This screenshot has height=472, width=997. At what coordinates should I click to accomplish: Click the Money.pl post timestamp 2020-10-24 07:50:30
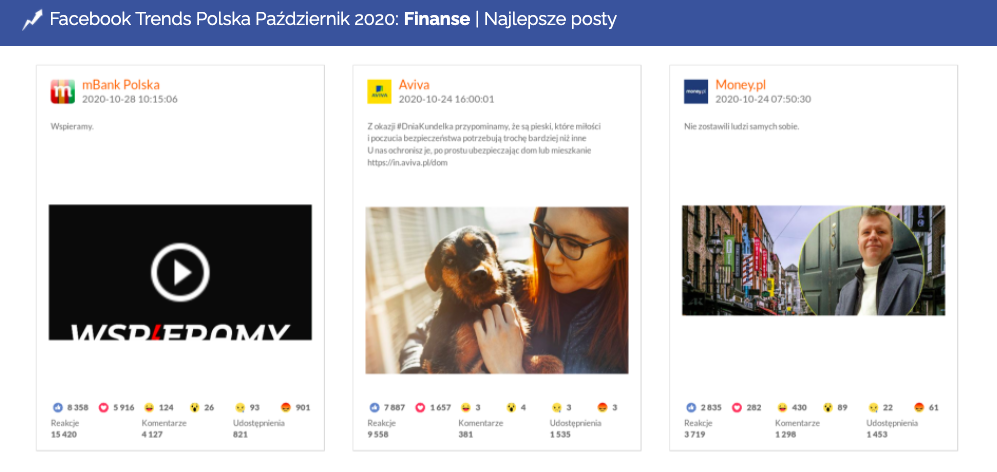[762, 100]
